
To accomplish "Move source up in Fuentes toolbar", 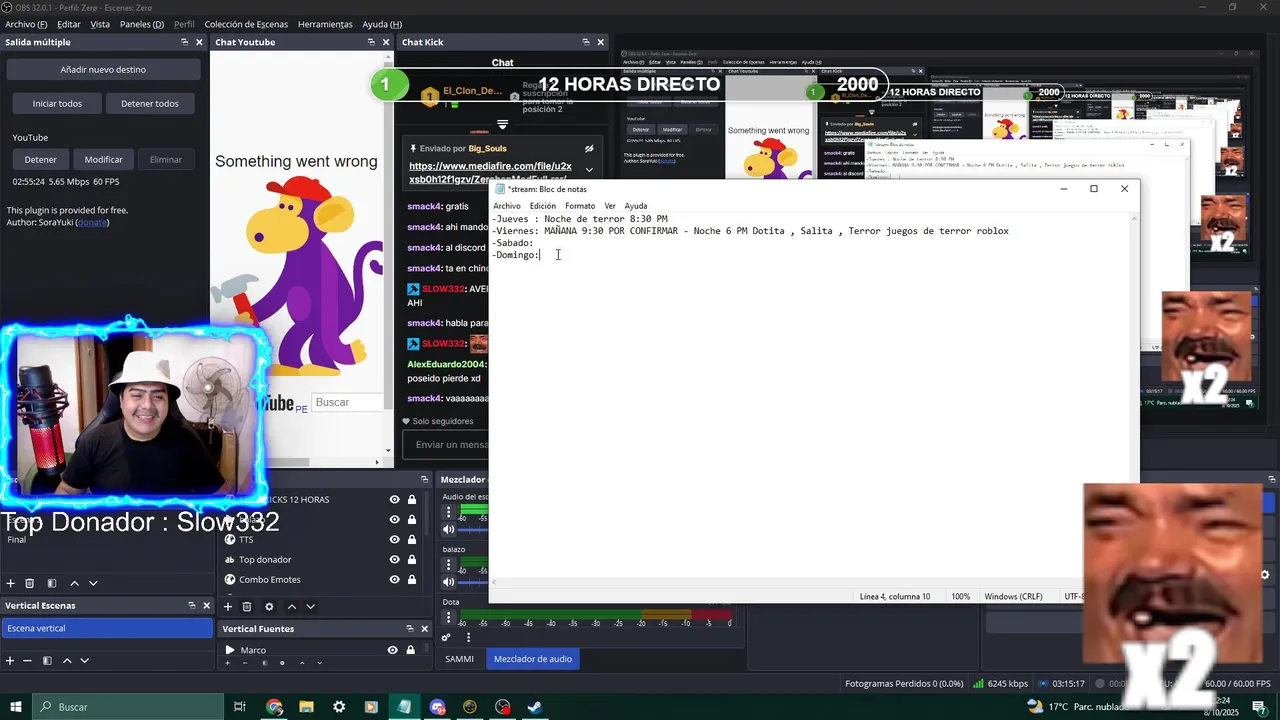I will [292, 606].
